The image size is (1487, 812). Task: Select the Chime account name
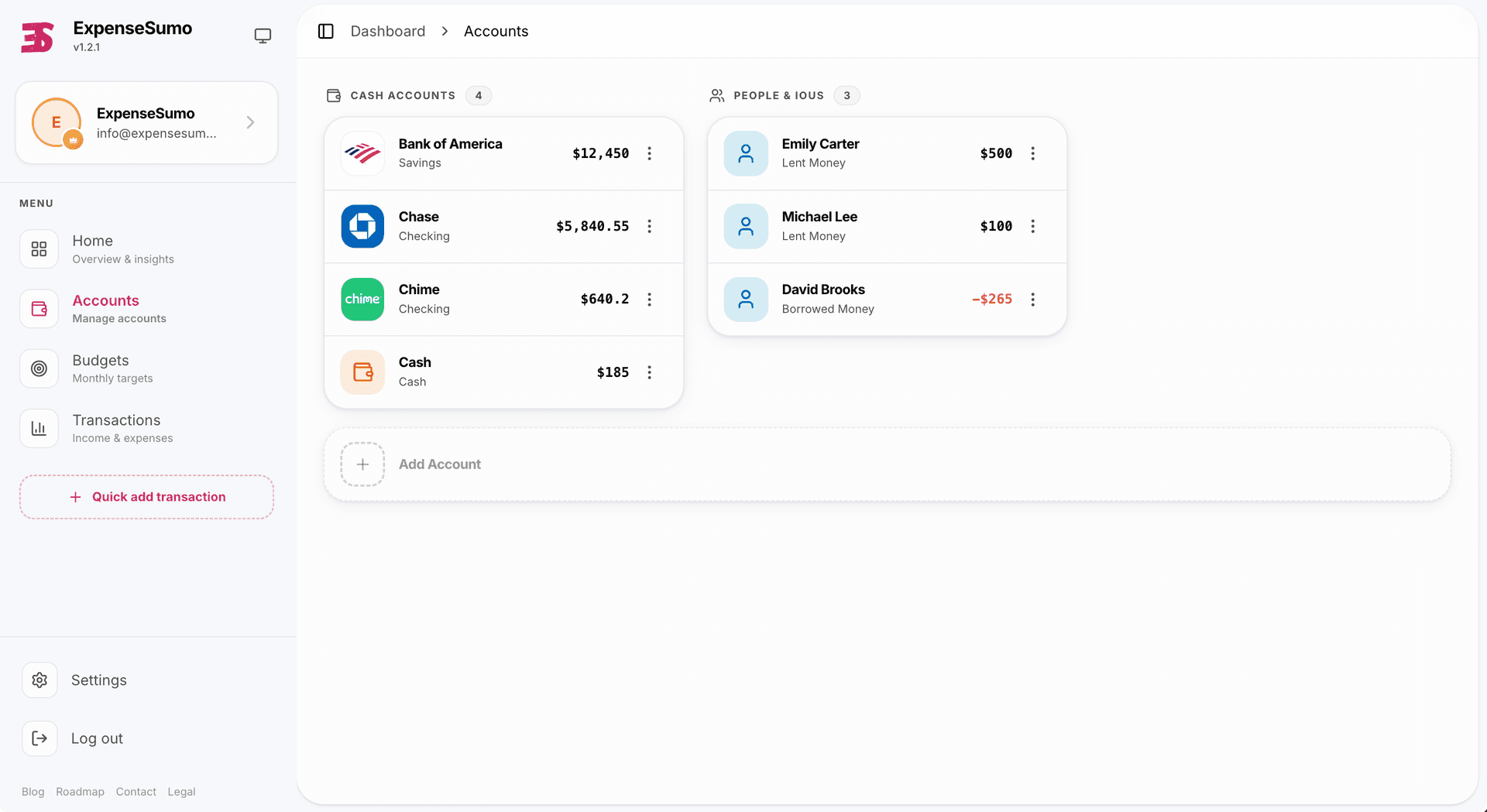coord(419,290)
